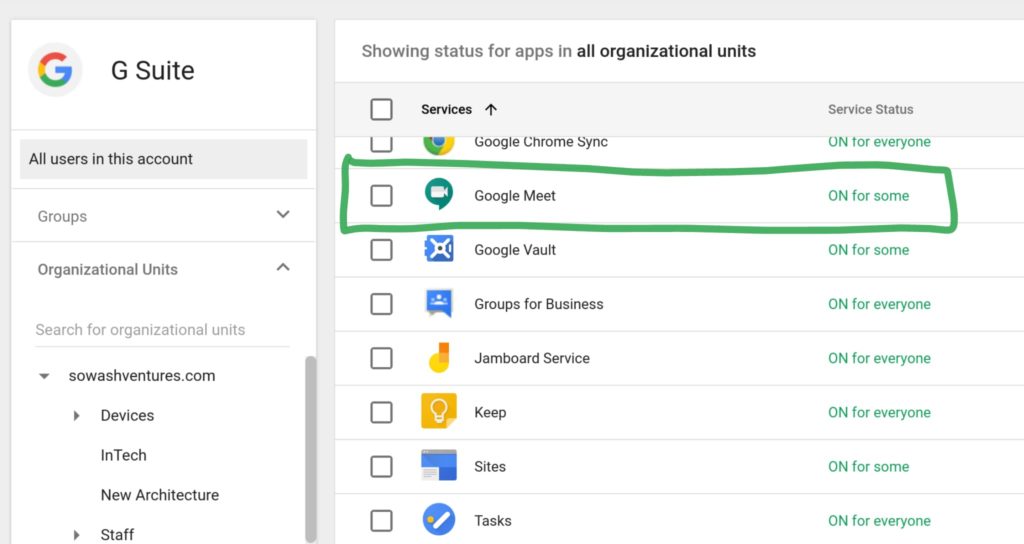Select the New Architecture organizational unit

160,495
